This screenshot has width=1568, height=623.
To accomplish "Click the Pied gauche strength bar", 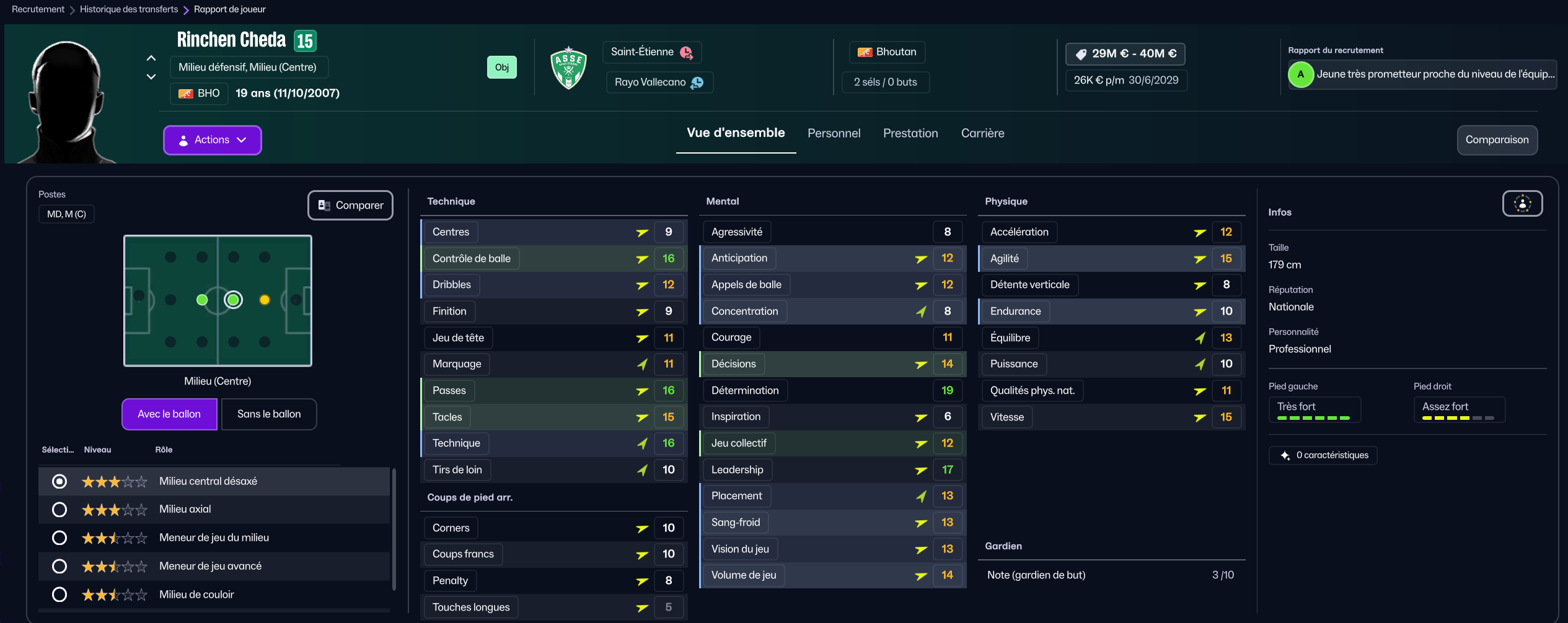I will tap(1313, 418).
